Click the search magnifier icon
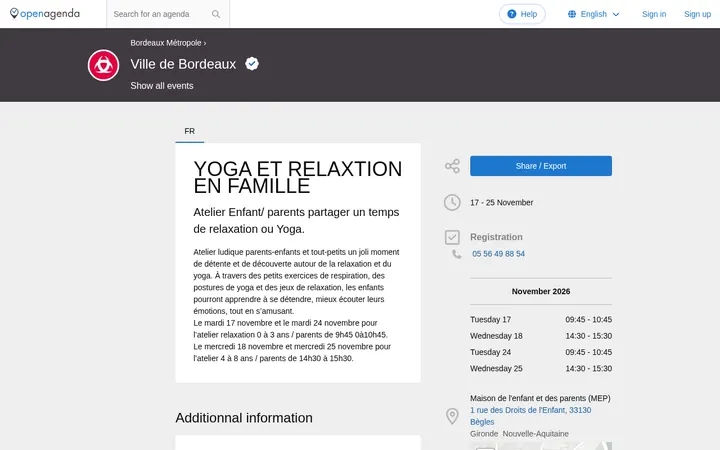Screen dimensions: 720x450 coord(216,14)
